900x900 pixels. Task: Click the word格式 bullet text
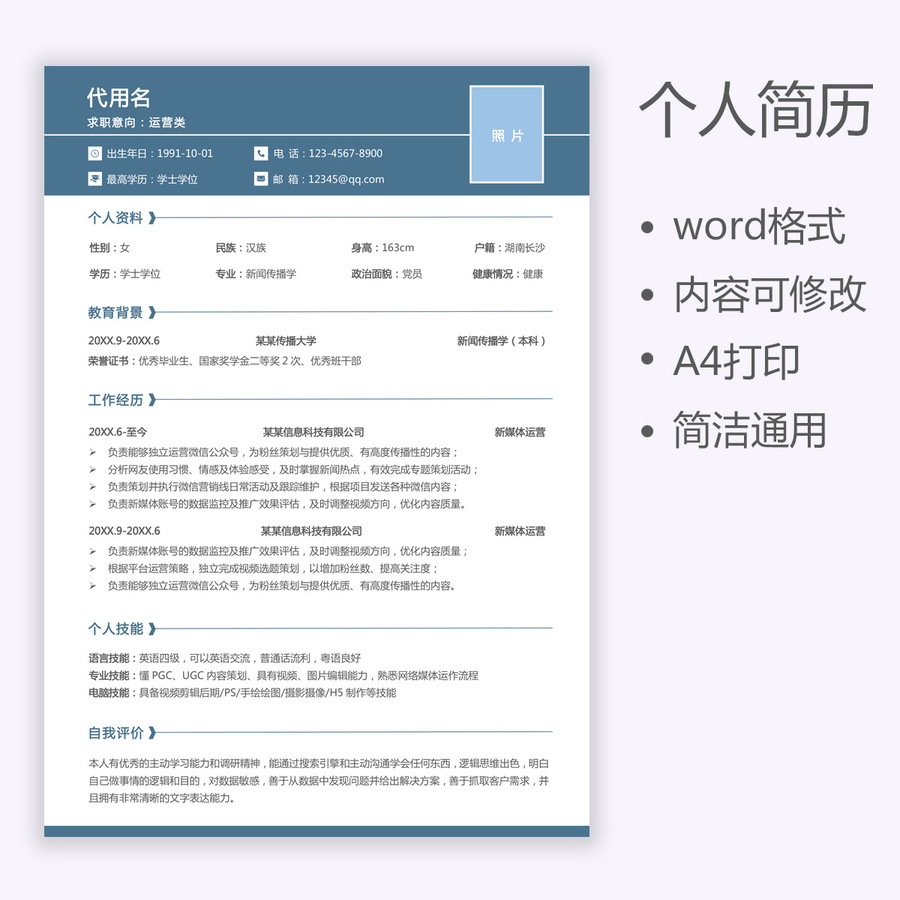coord(759,226)
